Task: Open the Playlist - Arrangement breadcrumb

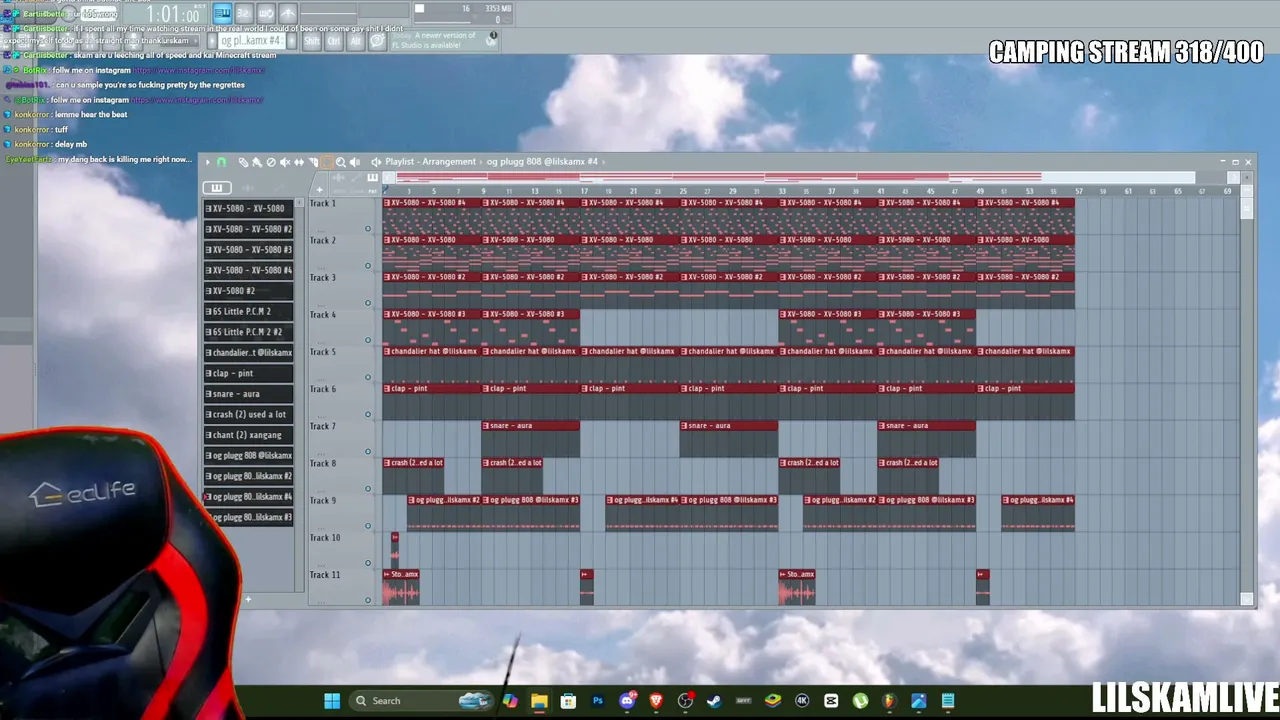Action: coord(431,162)
